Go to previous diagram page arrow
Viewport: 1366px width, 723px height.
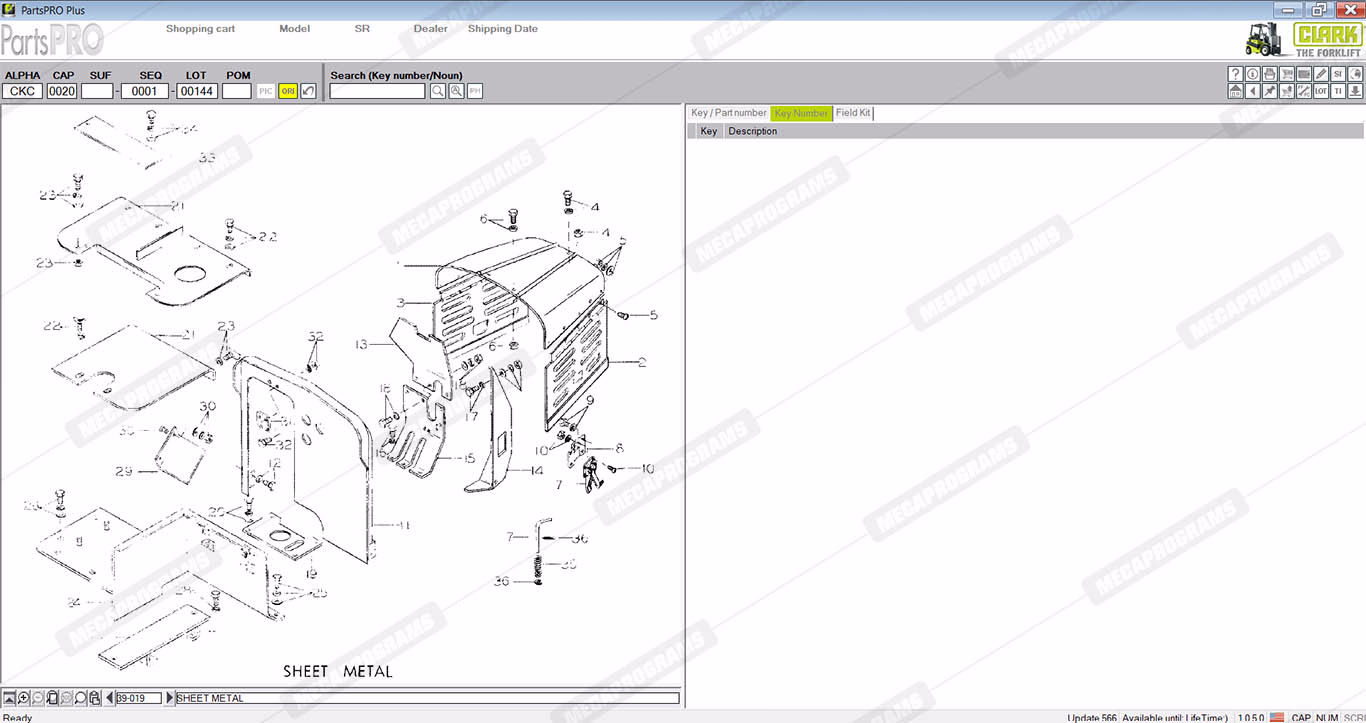[x=109, y=698]
